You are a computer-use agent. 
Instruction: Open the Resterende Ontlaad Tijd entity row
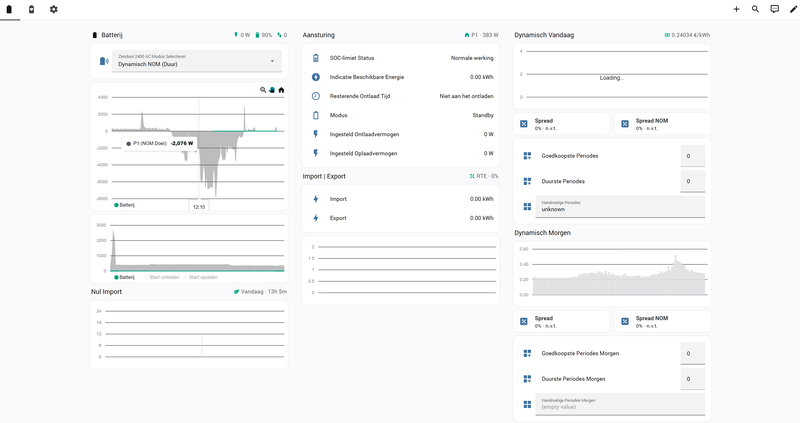click(400, 96)
